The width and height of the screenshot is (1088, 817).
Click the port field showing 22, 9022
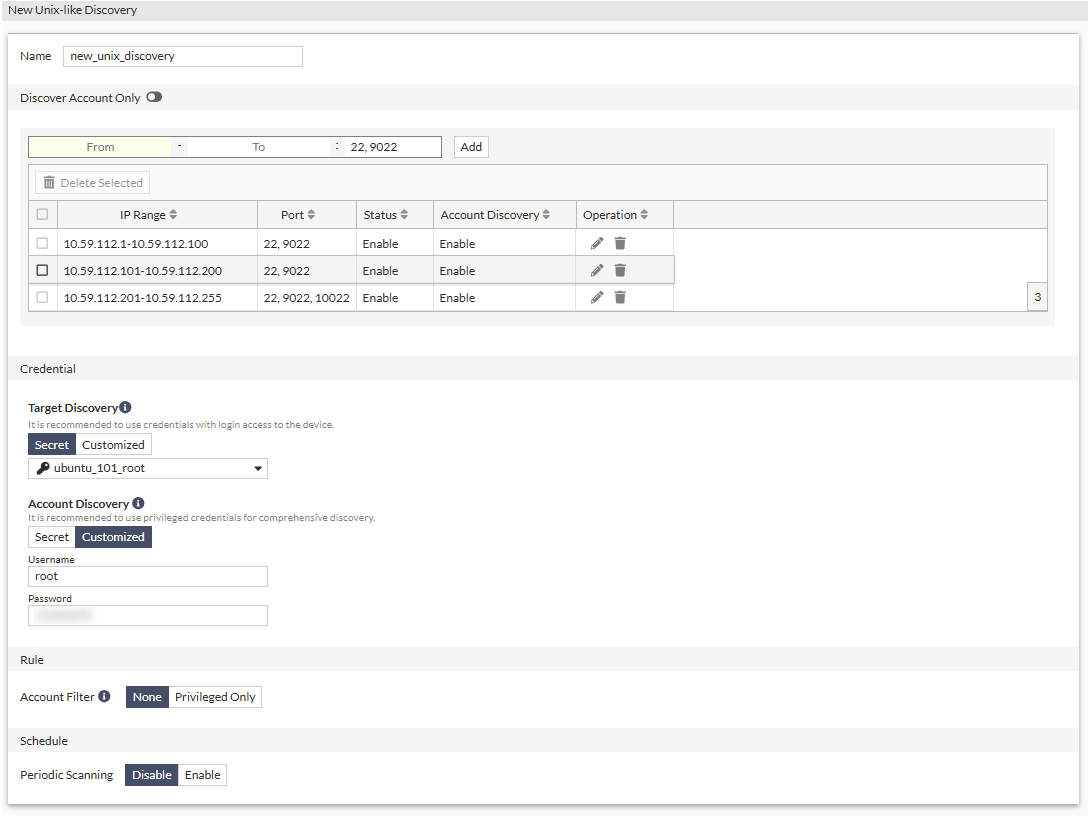tap(393, 147)
